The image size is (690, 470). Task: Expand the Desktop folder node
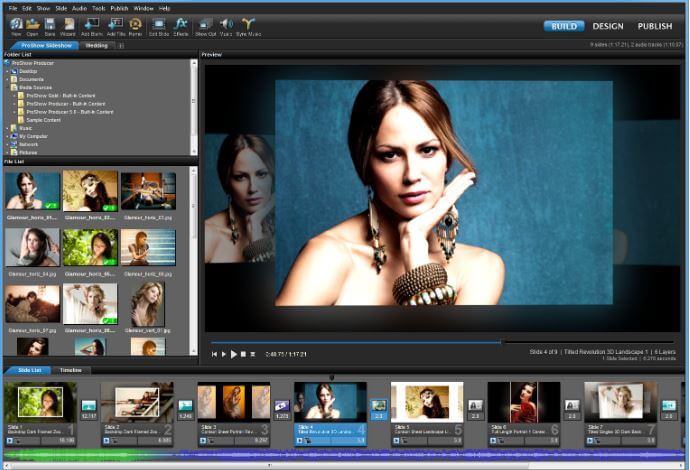click(7, 71)
